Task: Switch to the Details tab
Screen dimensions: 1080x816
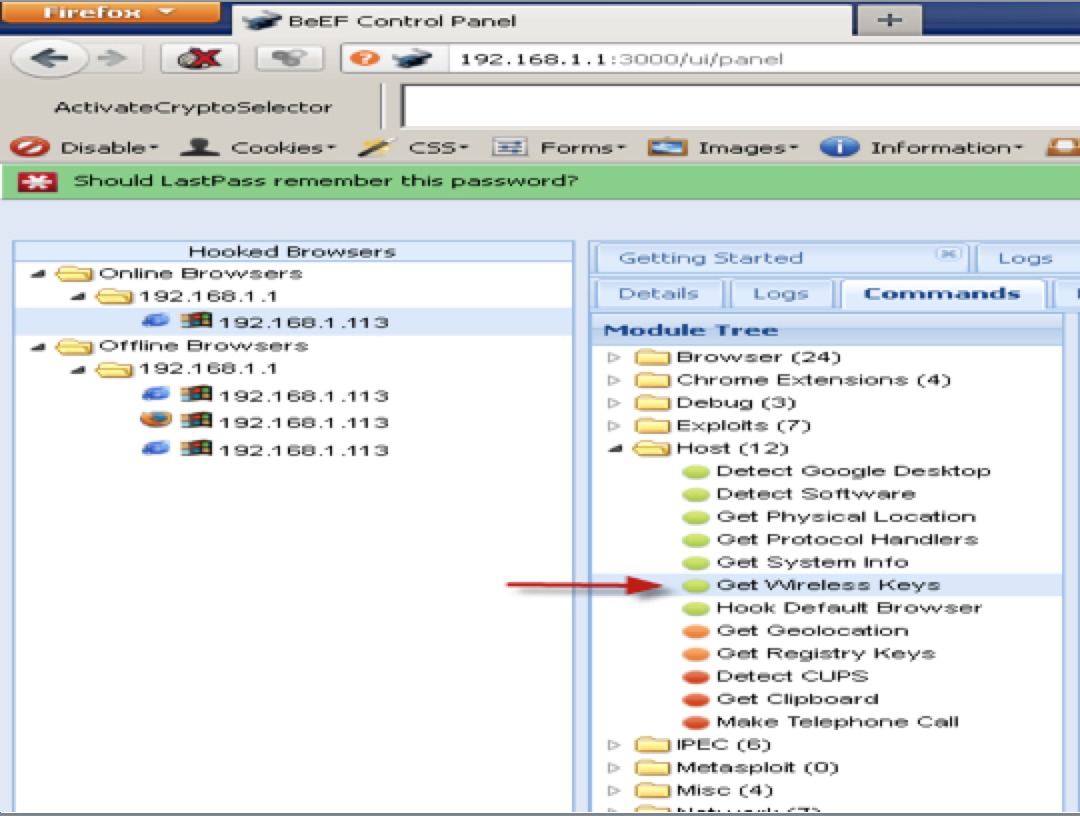Action: point(658,294)
